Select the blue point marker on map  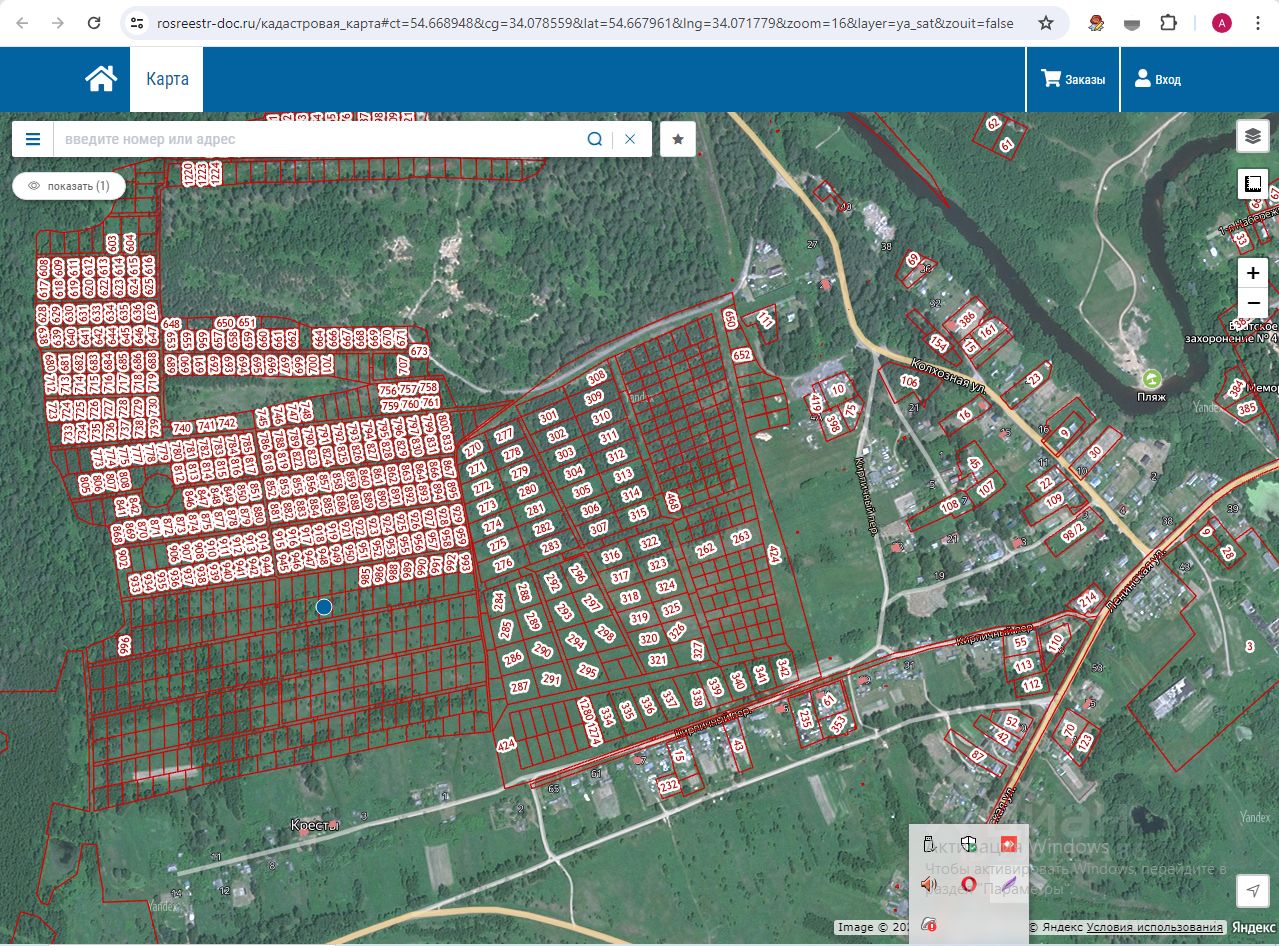point(324,606)
